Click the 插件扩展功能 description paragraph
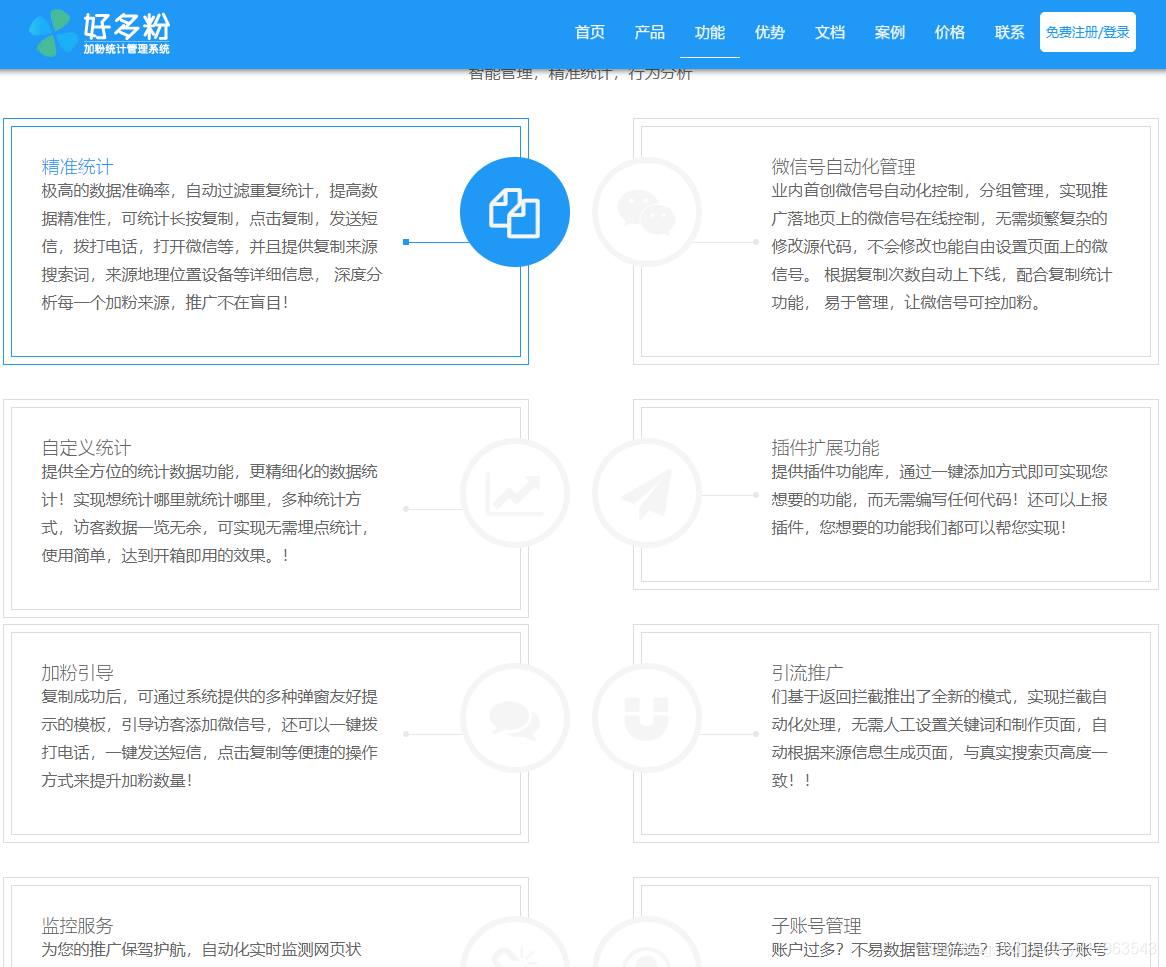Screen dimensions: 1166x967 [x=940, y=500]
